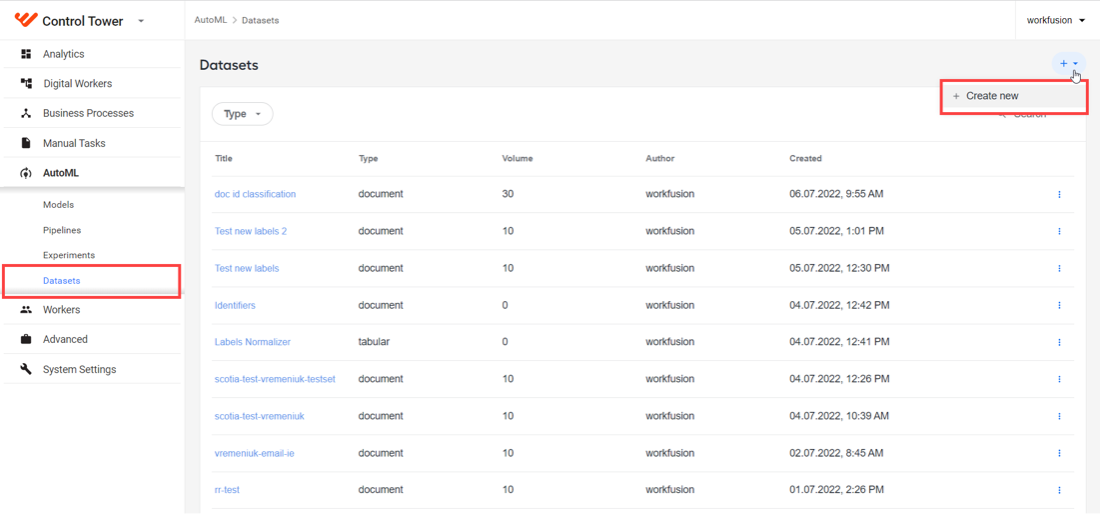The image size is (1100, 516).
Task: Open the Labels Normalizer dataset
Action: click(253, 342)
